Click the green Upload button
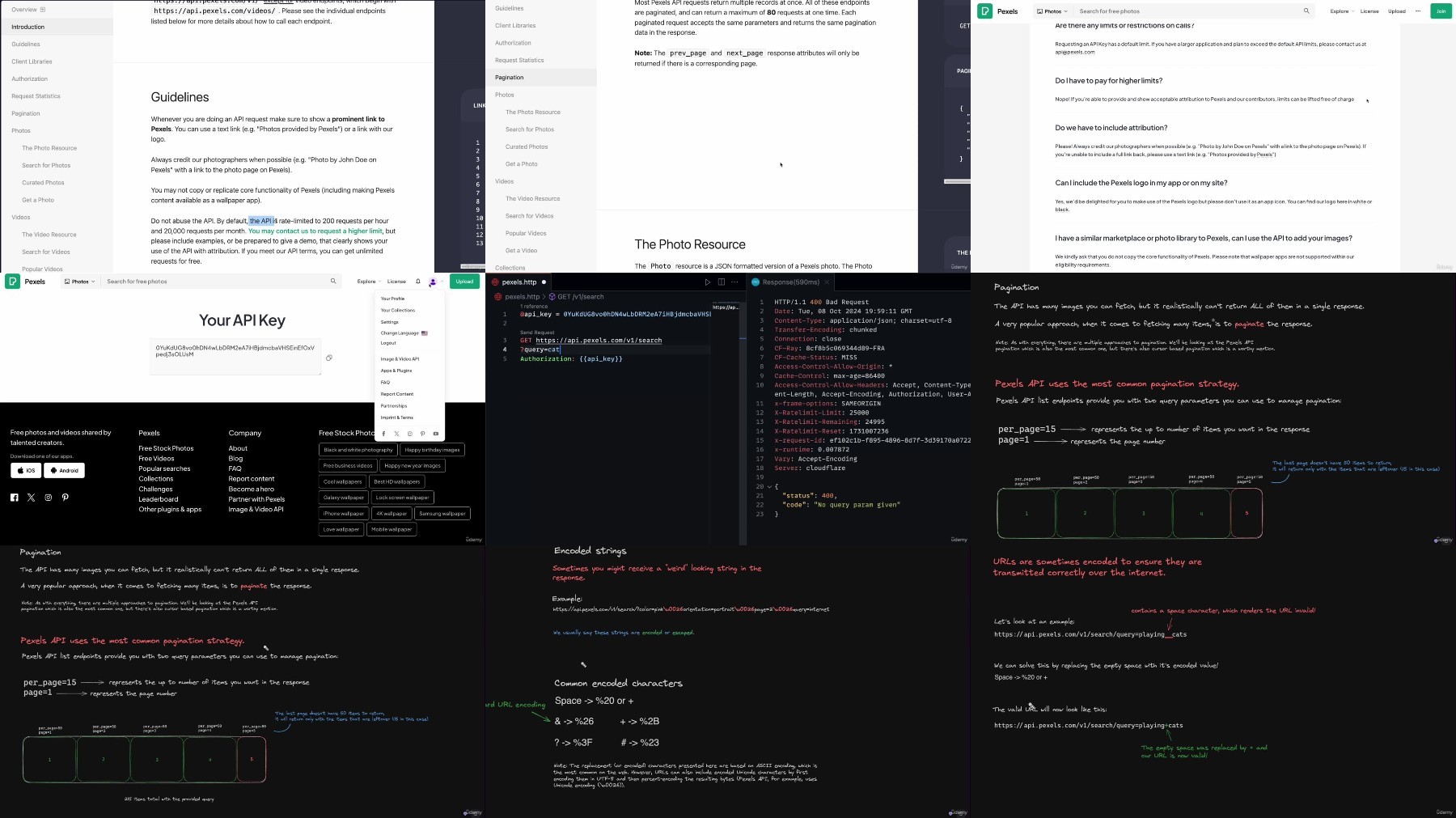 tap(464, 282)
